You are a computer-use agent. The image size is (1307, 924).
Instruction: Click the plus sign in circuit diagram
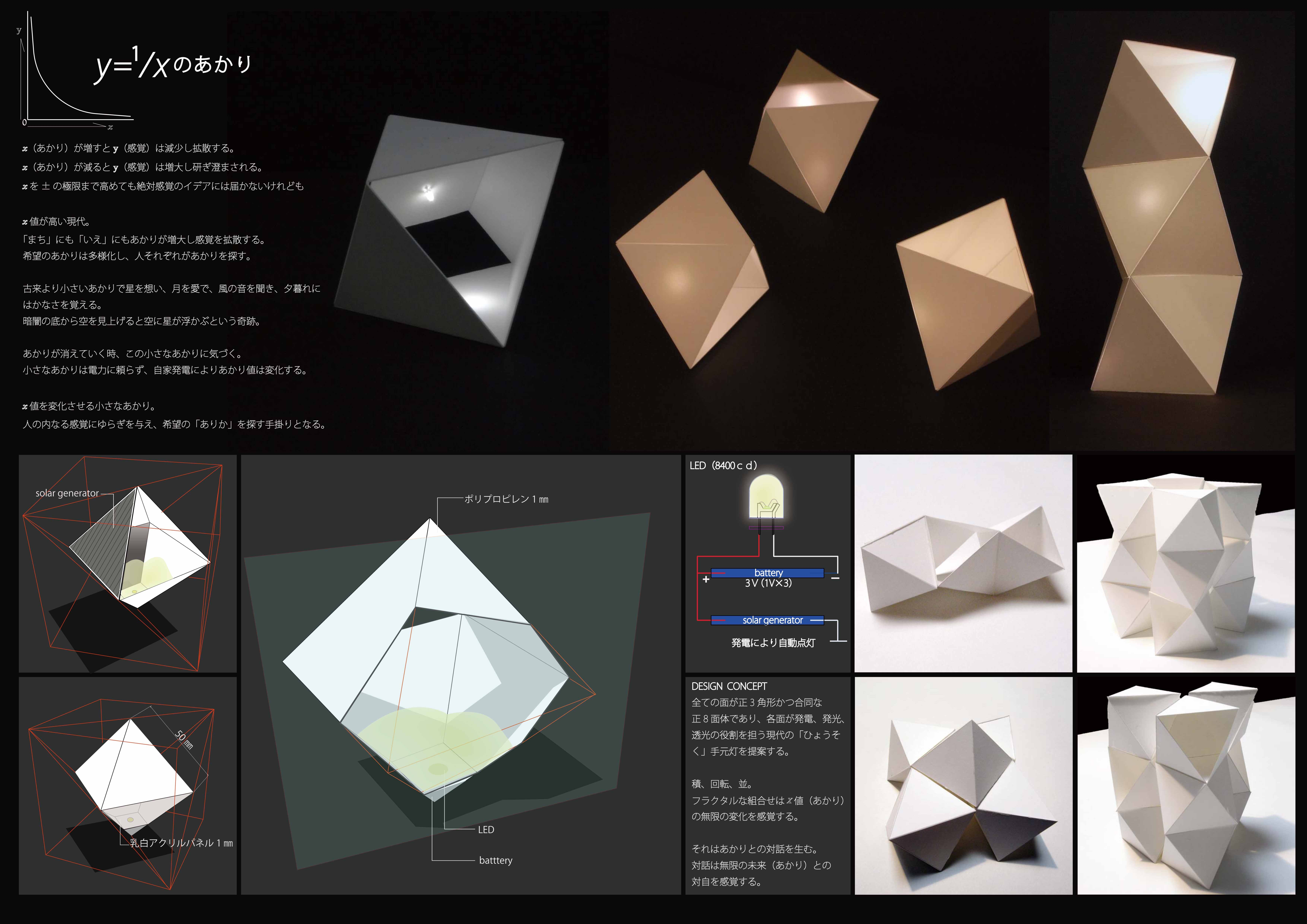[x=706, y=579]
